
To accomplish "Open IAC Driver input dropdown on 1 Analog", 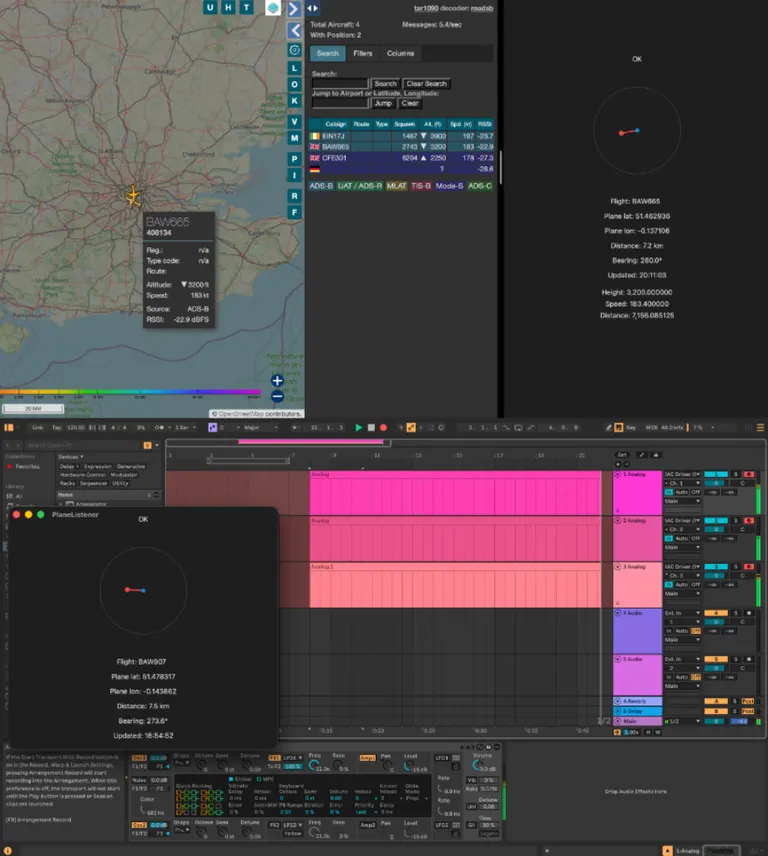I will tap(682, 474).
